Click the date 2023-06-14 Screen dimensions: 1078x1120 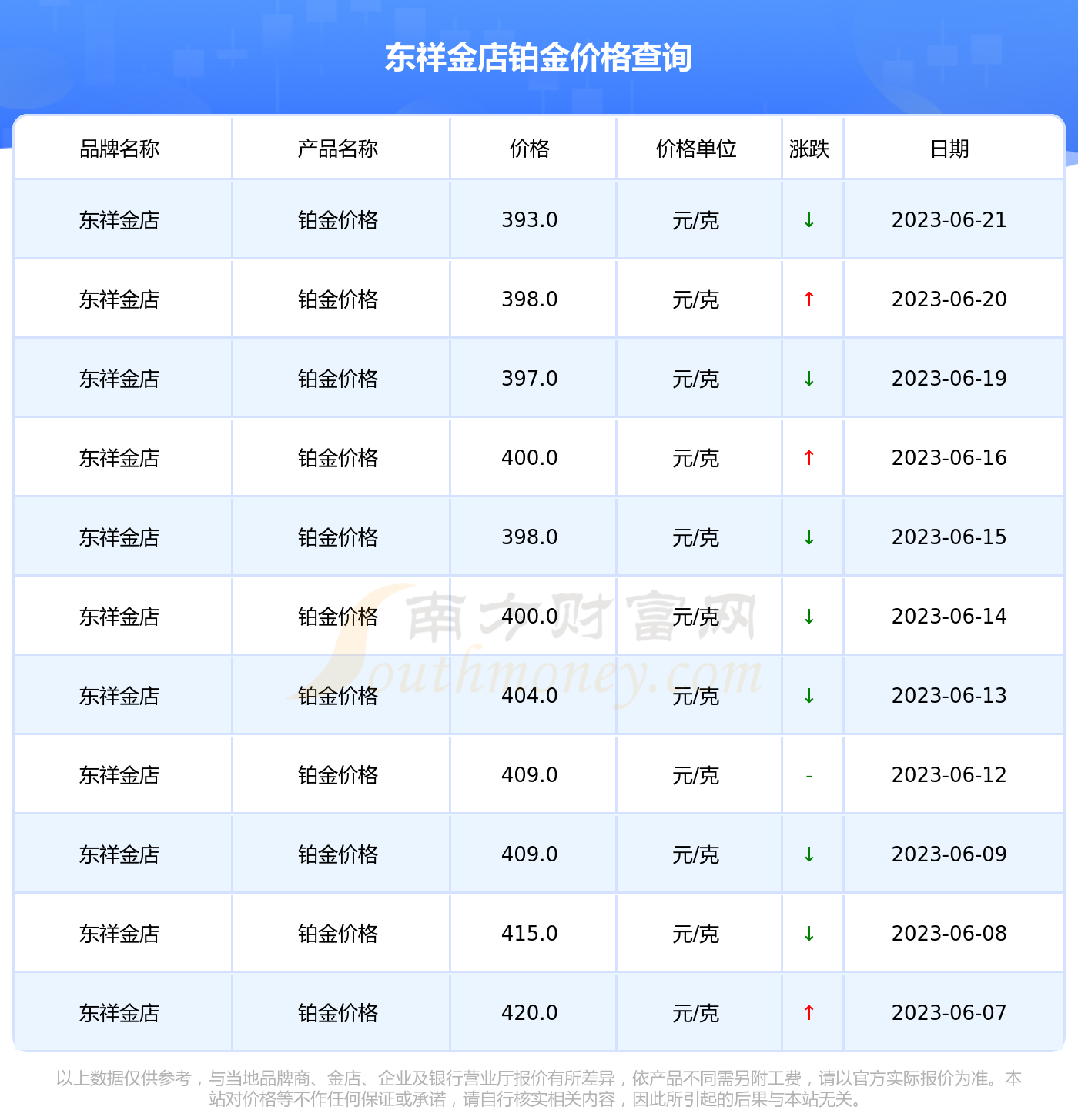(x=949, y=617)
